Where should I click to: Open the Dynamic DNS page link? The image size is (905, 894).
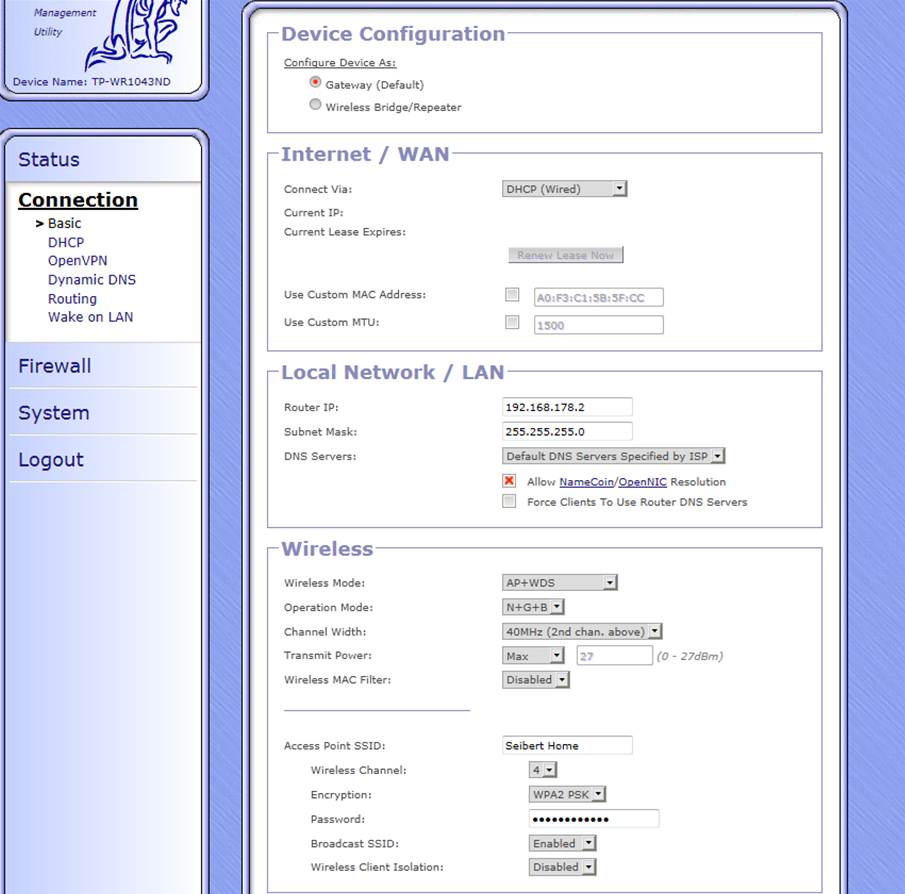click(92, 280)
